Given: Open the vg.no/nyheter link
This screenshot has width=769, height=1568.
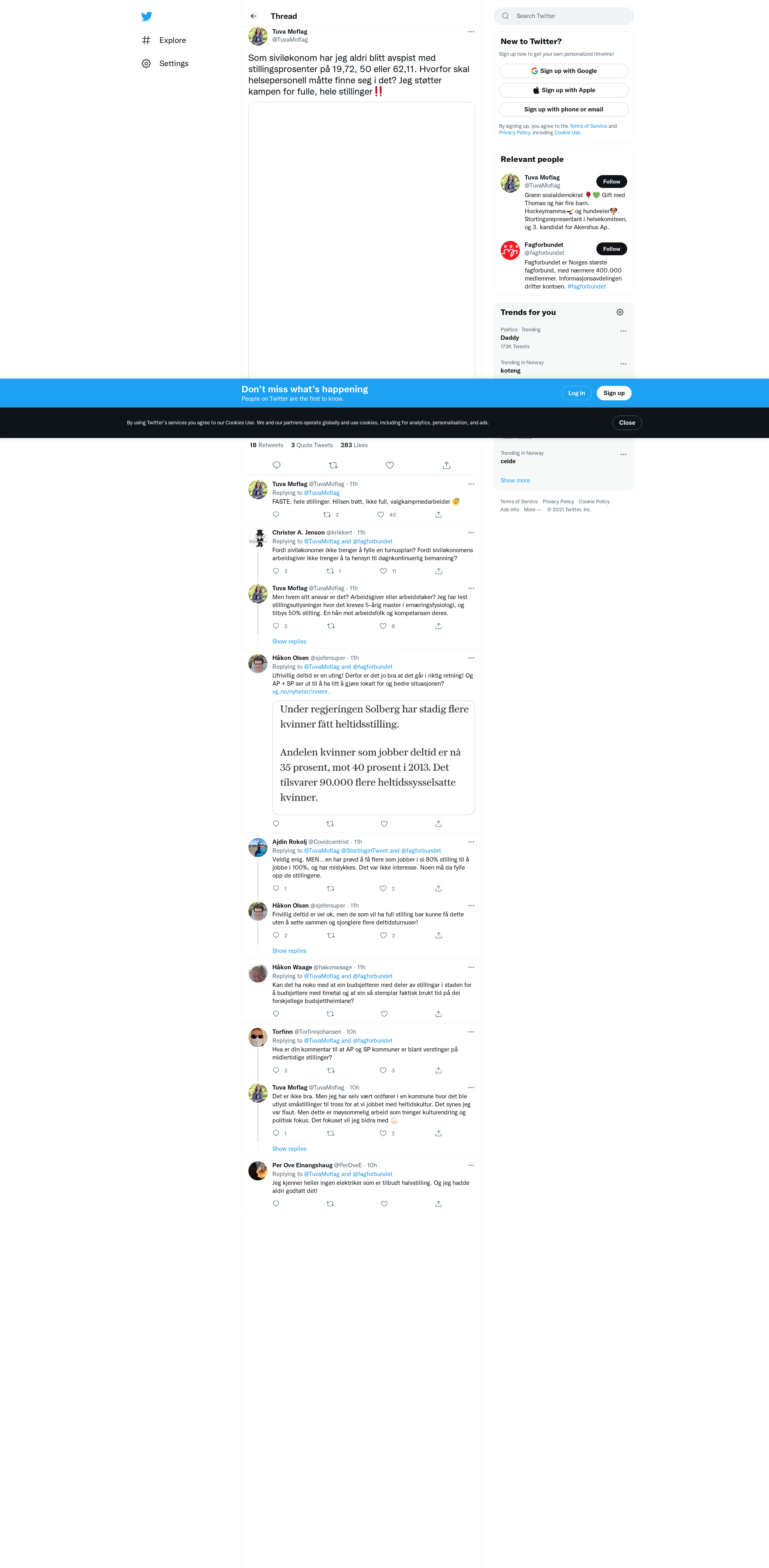Looking at the screenshot, I should 302,692.
